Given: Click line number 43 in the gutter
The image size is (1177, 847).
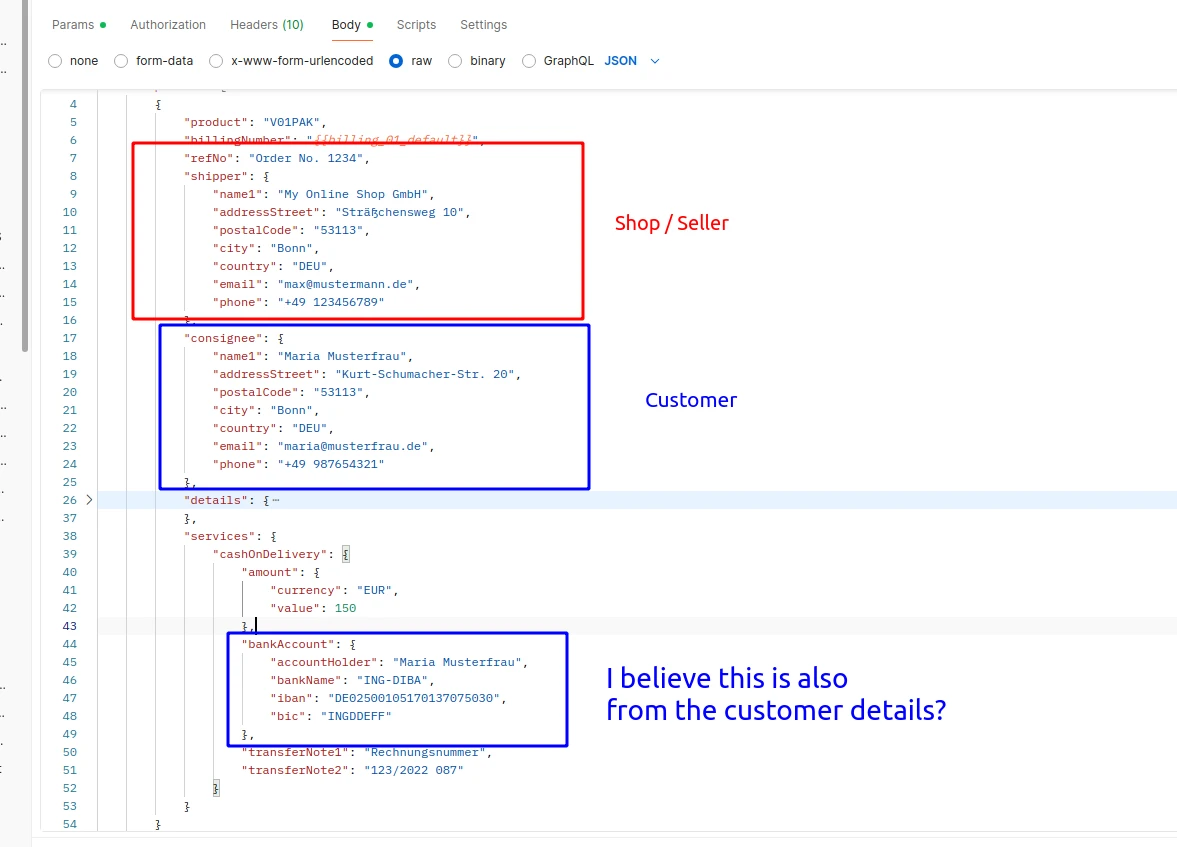Looking at the screenshot, I should (x=69, y=626).
